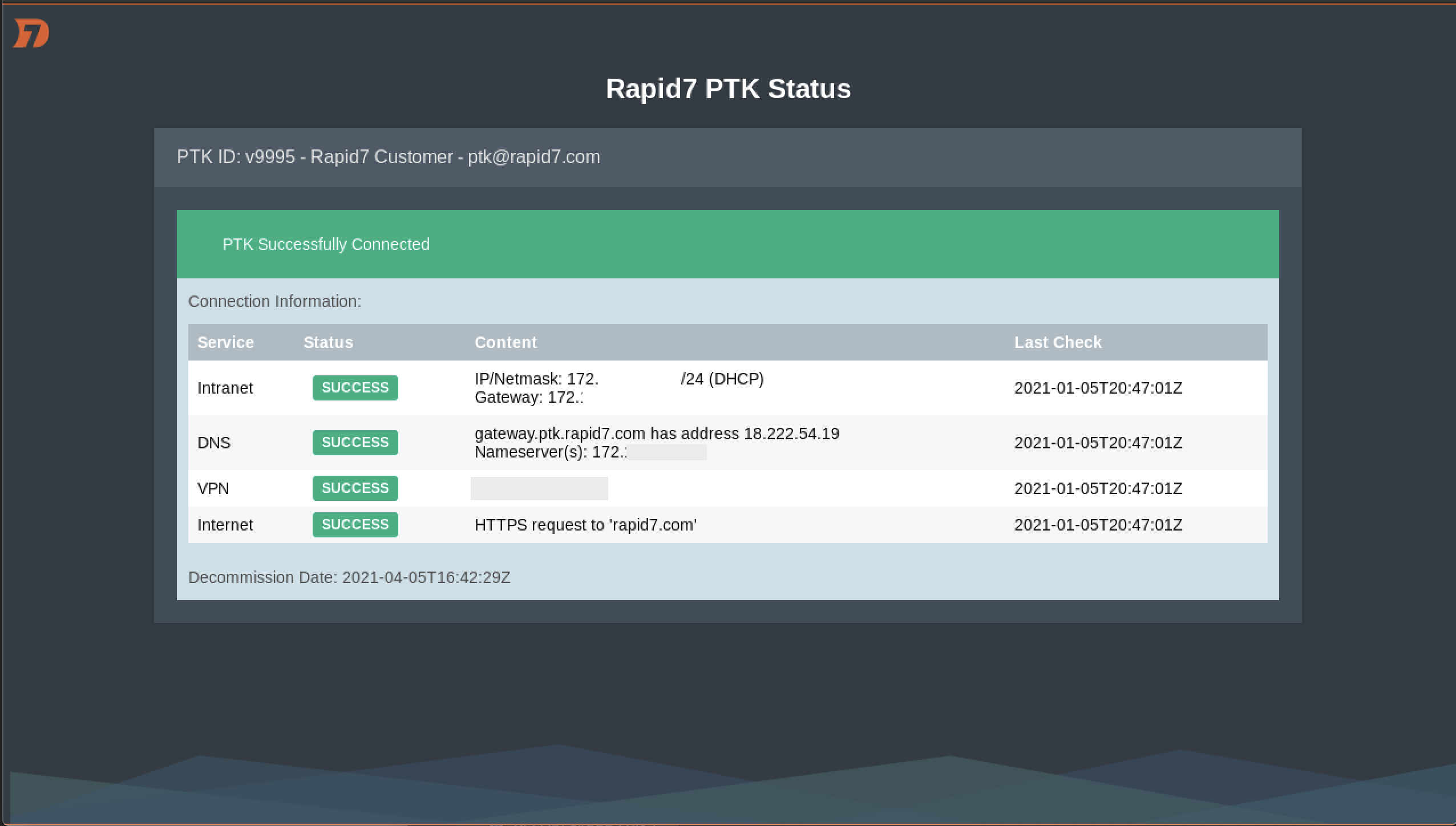Viewport: 1456px width, 826px height.
Task: Click the DNS SUCCESS status badge
Action: (355, 443)
